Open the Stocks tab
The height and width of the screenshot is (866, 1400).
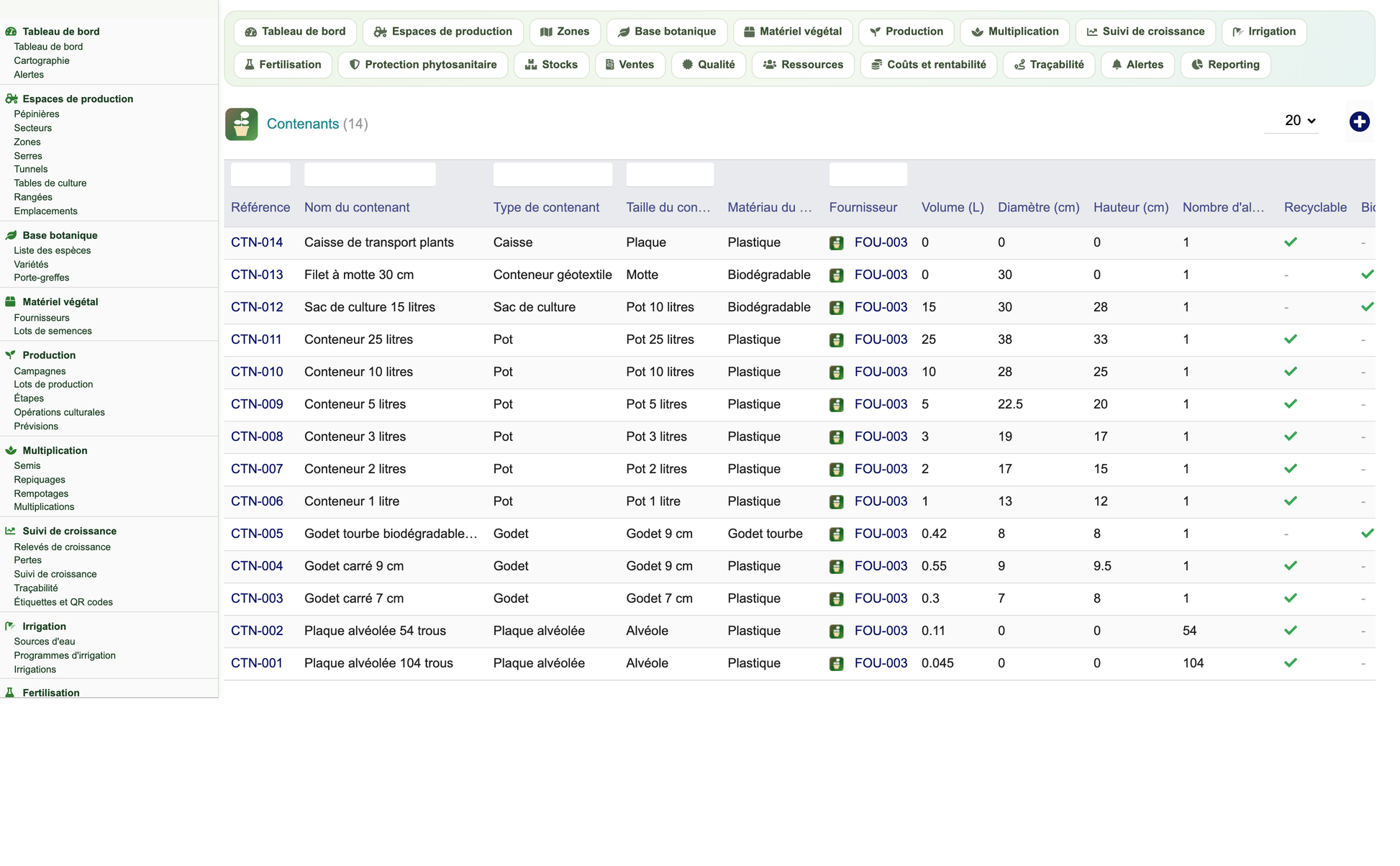pos(552,65)
